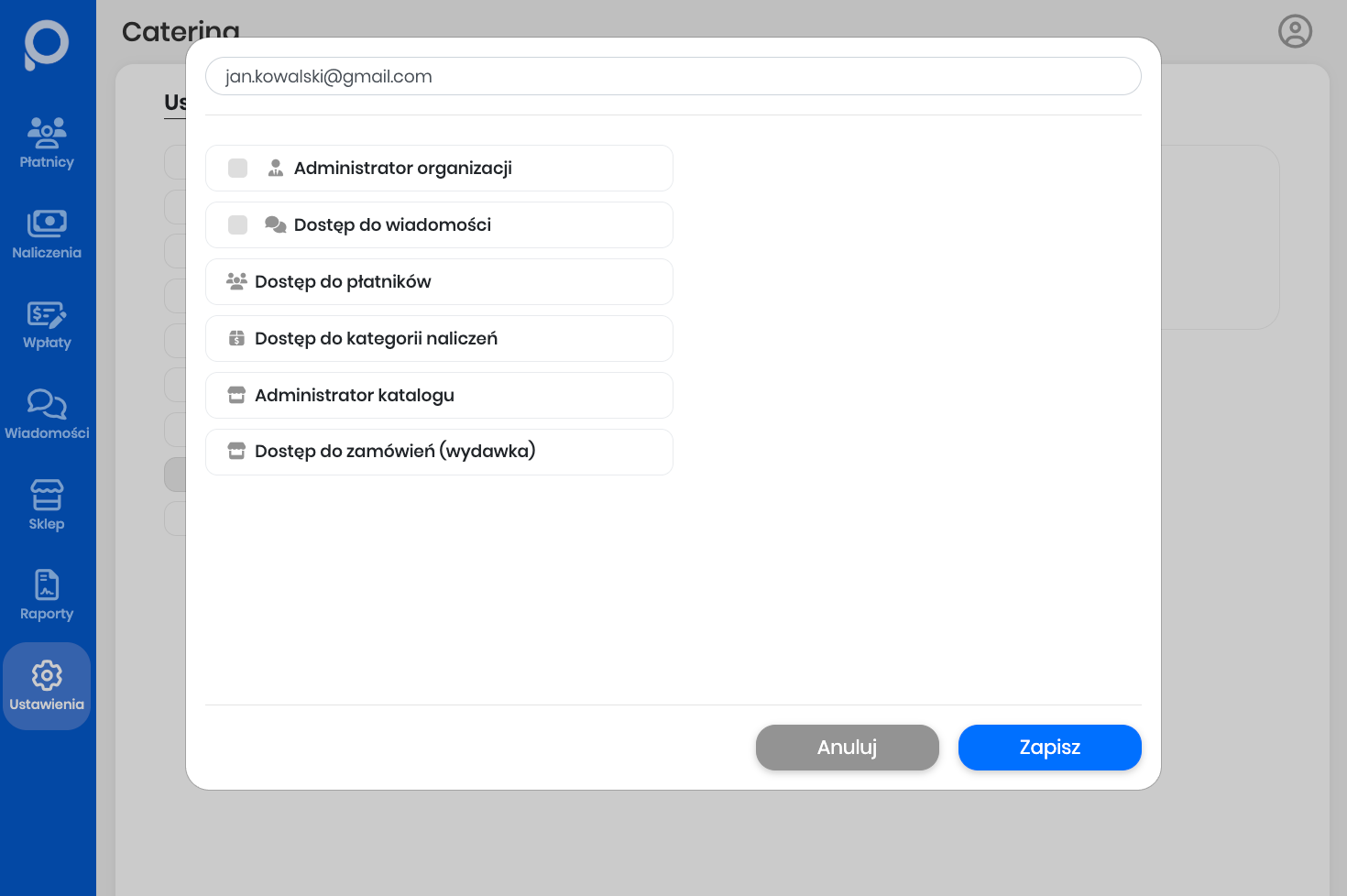Expand Dostęp do kategorii naliczeń
1347x896 pixels.
click(x=439, y=339)
